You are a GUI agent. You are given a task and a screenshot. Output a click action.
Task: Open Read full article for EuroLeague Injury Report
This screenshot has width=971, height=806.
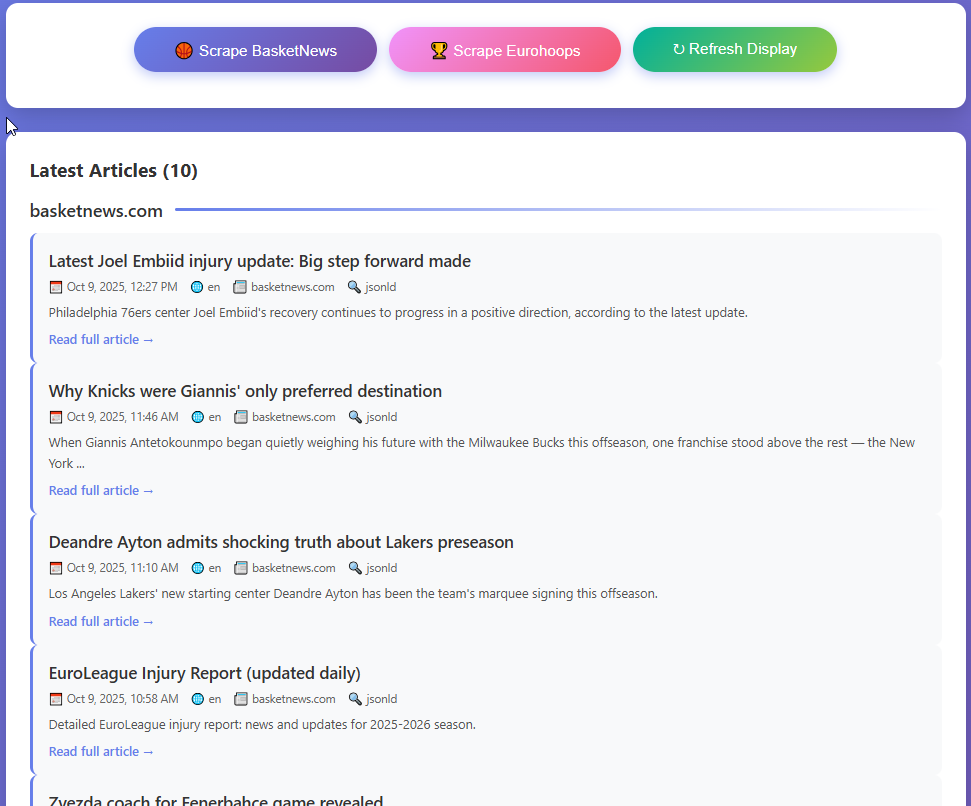coord(101,752)
